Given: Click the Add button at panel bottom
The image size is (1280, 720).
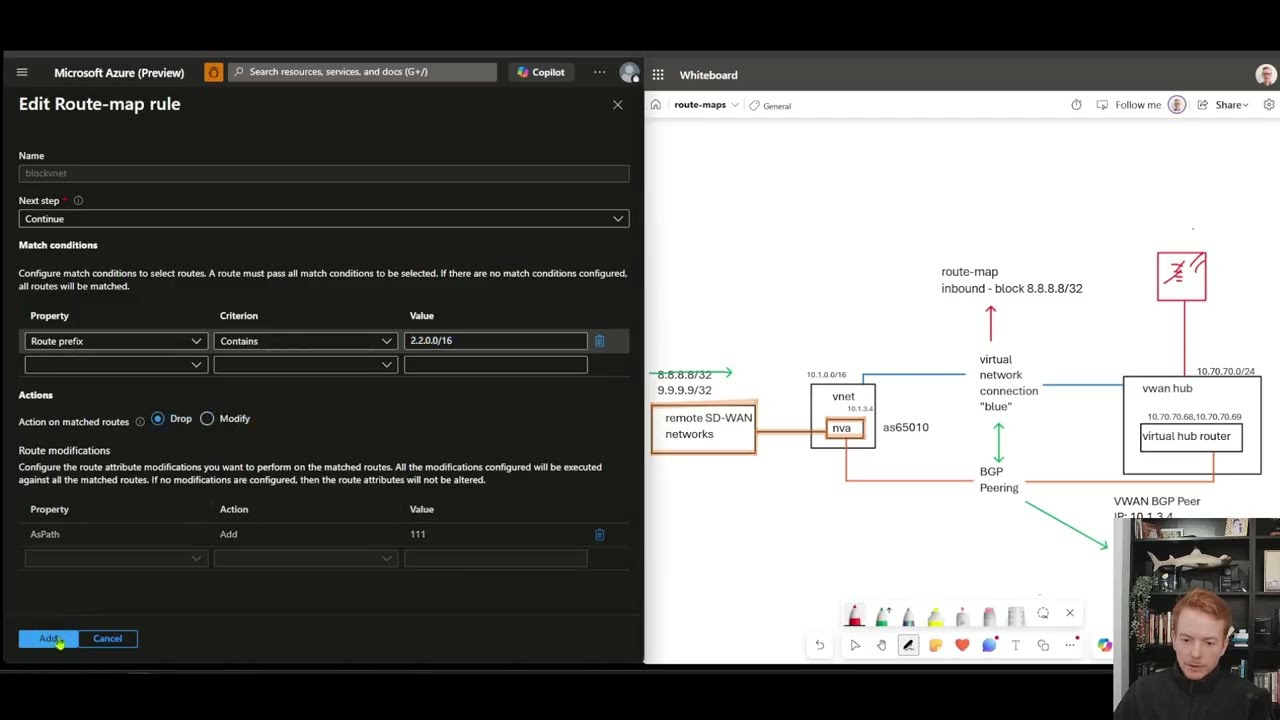Looking at the screenshot, I should click(x=48, y=638).
